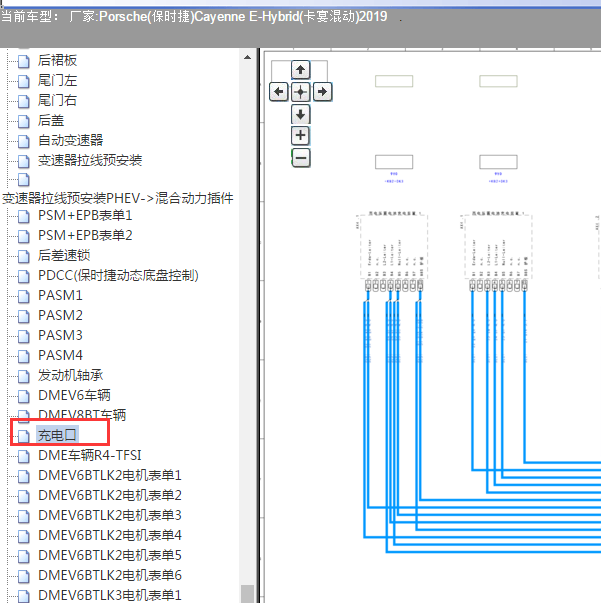This screenshot has height=603, width=601.
Task: Open DMEV6BTLK2电机表单5
Action: 110,555
